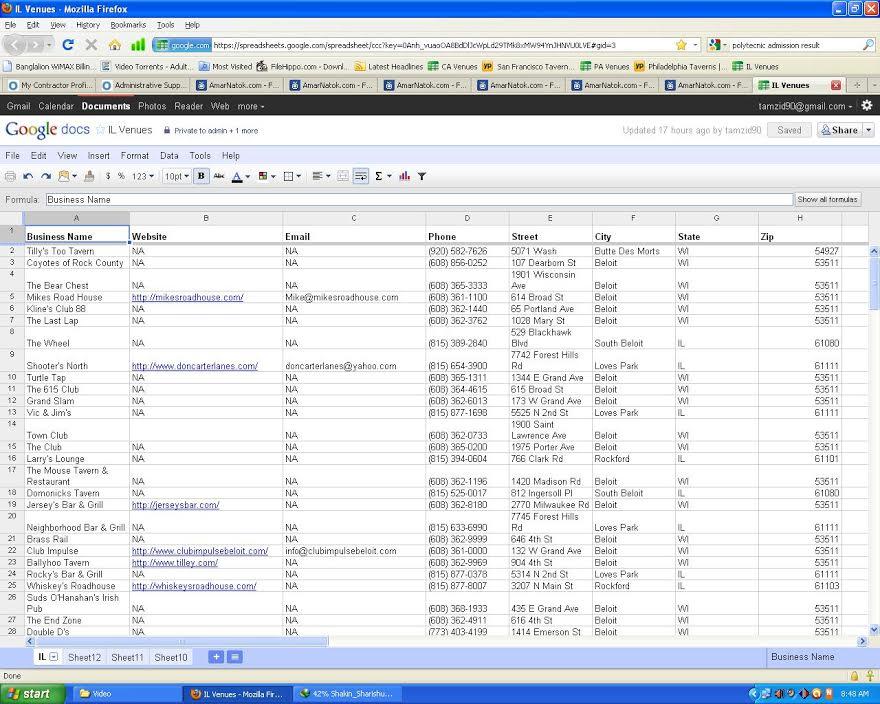This screenshot has height=704, width=880.
Task: Apply currency format with the $ icon
Action: (107, 176)
